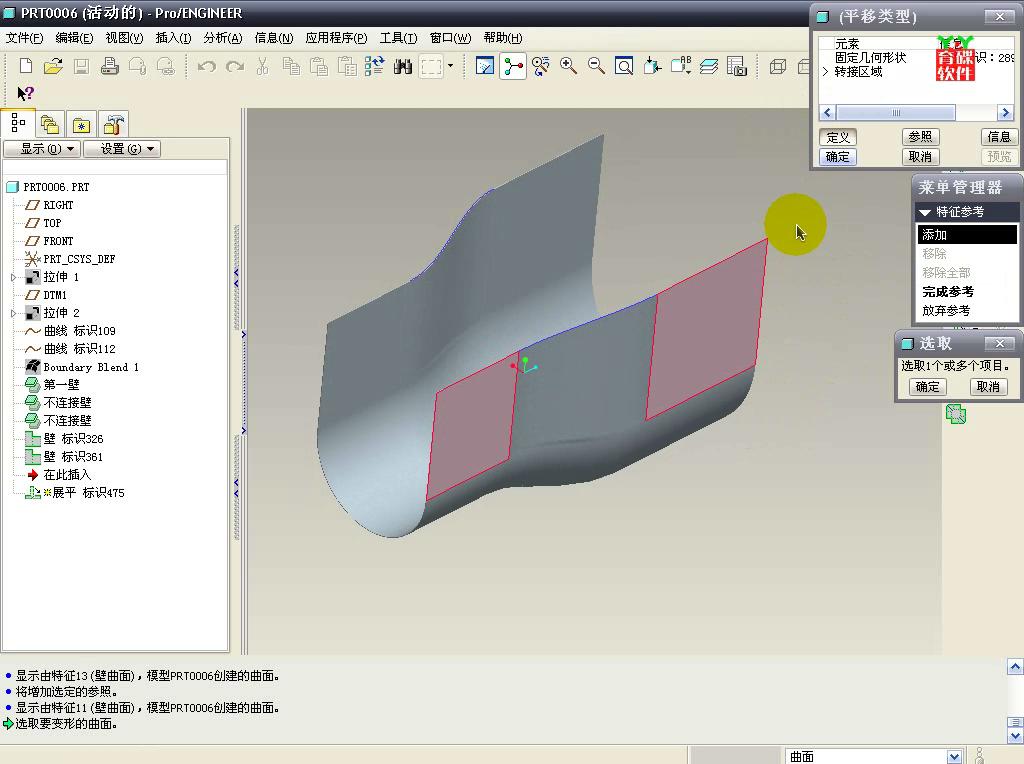Click the wireframe display icon
The width and height of the screenshot is (1024, 764).
tap(778, 66)
